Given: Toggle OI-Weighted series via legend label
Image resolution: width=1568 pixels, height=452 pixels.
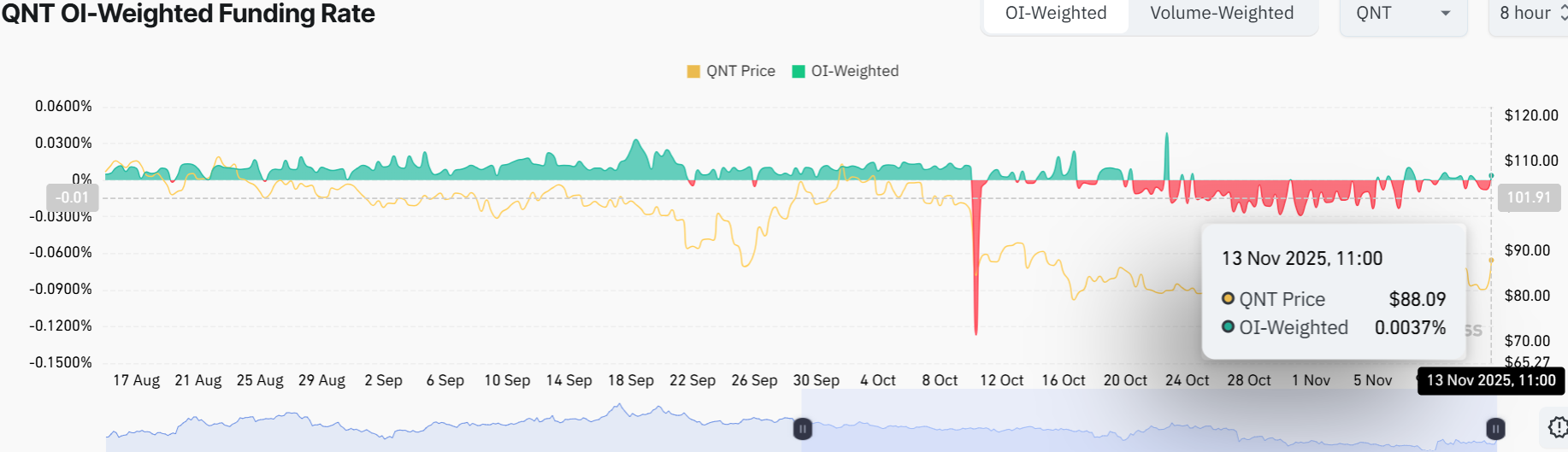Looking at the screenshot, I should click(x=854, y=72).
